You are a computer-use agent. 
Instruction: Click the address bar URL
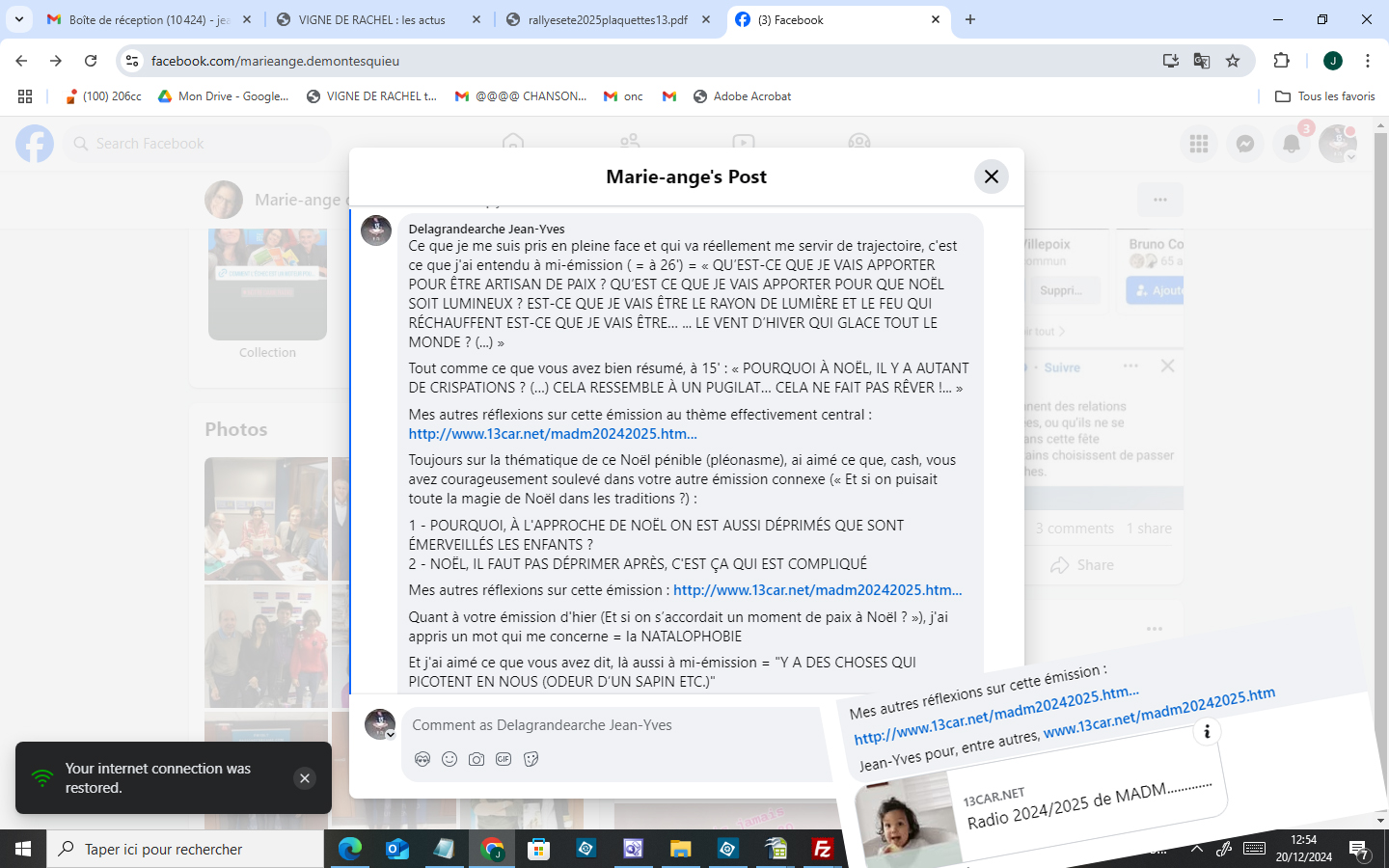tap(275, 61)
